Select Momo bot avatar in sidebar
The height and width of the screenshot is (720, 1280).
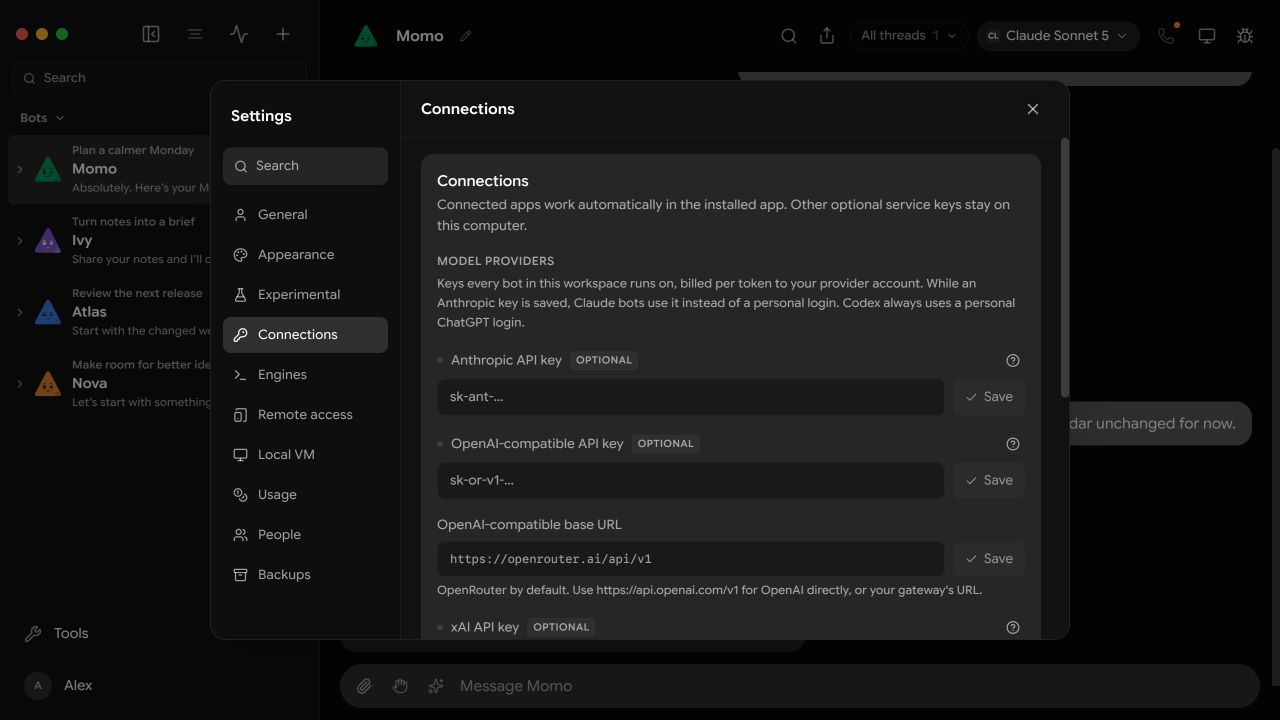click(48, 169)
